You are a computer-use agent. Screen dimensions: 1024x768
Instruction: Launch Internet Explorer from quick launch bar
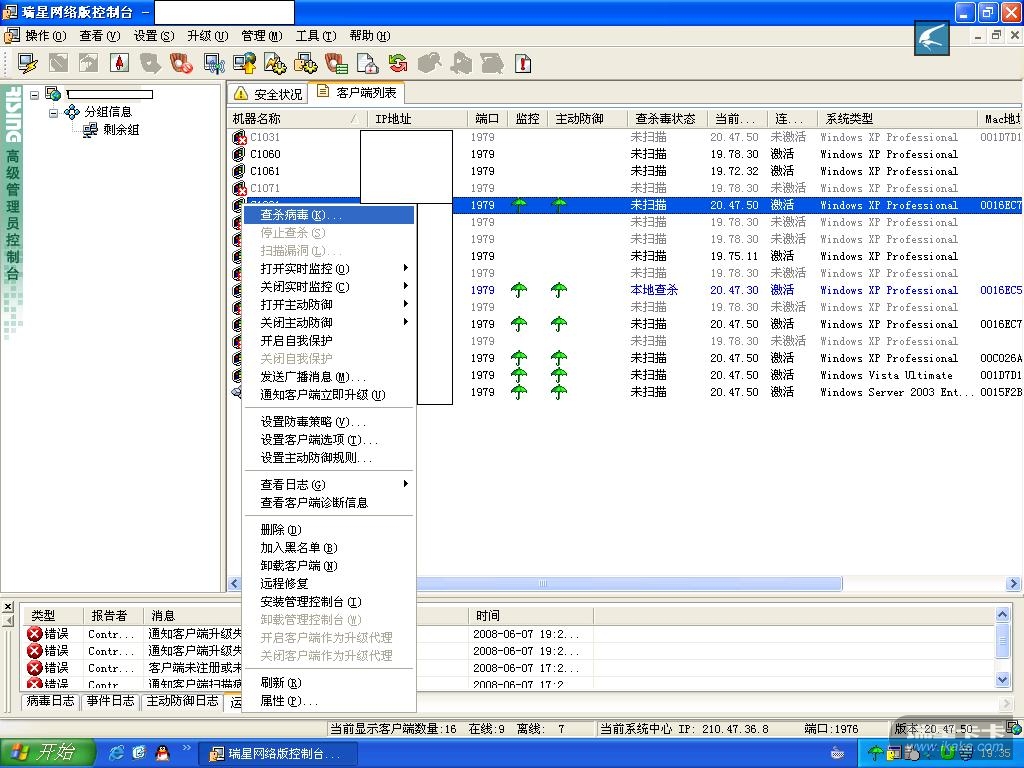click(117, 752)
